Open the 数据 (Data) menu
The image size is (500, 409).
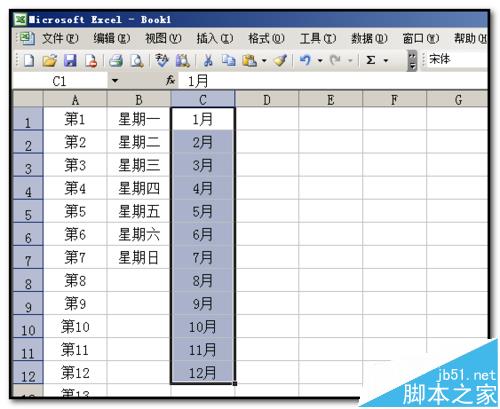pyautogui.click(x=369, y=39)
